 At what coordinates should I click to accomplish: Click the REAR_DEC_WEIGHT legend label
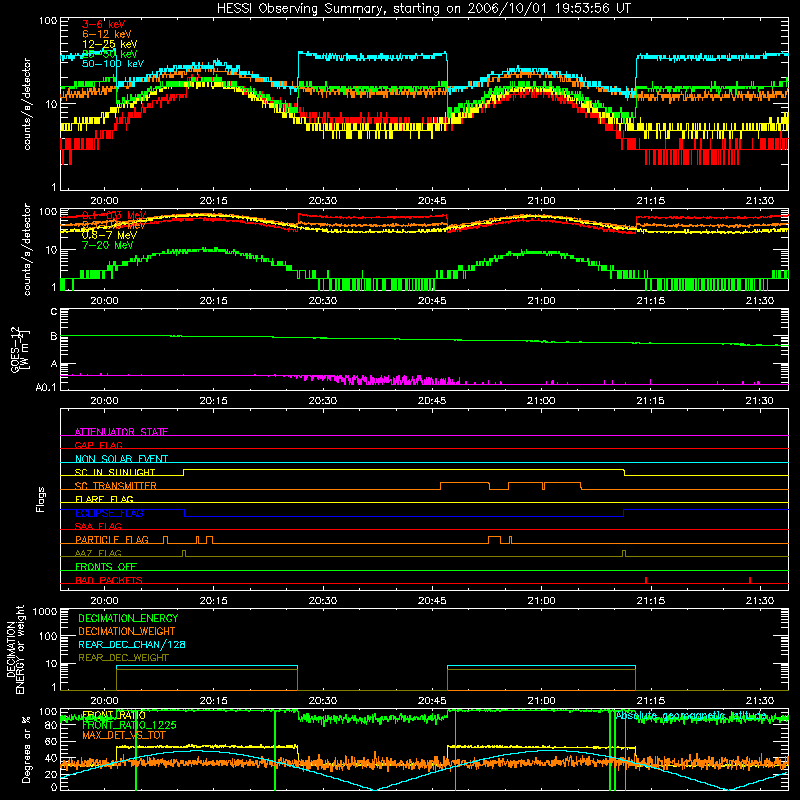(123, 658)
